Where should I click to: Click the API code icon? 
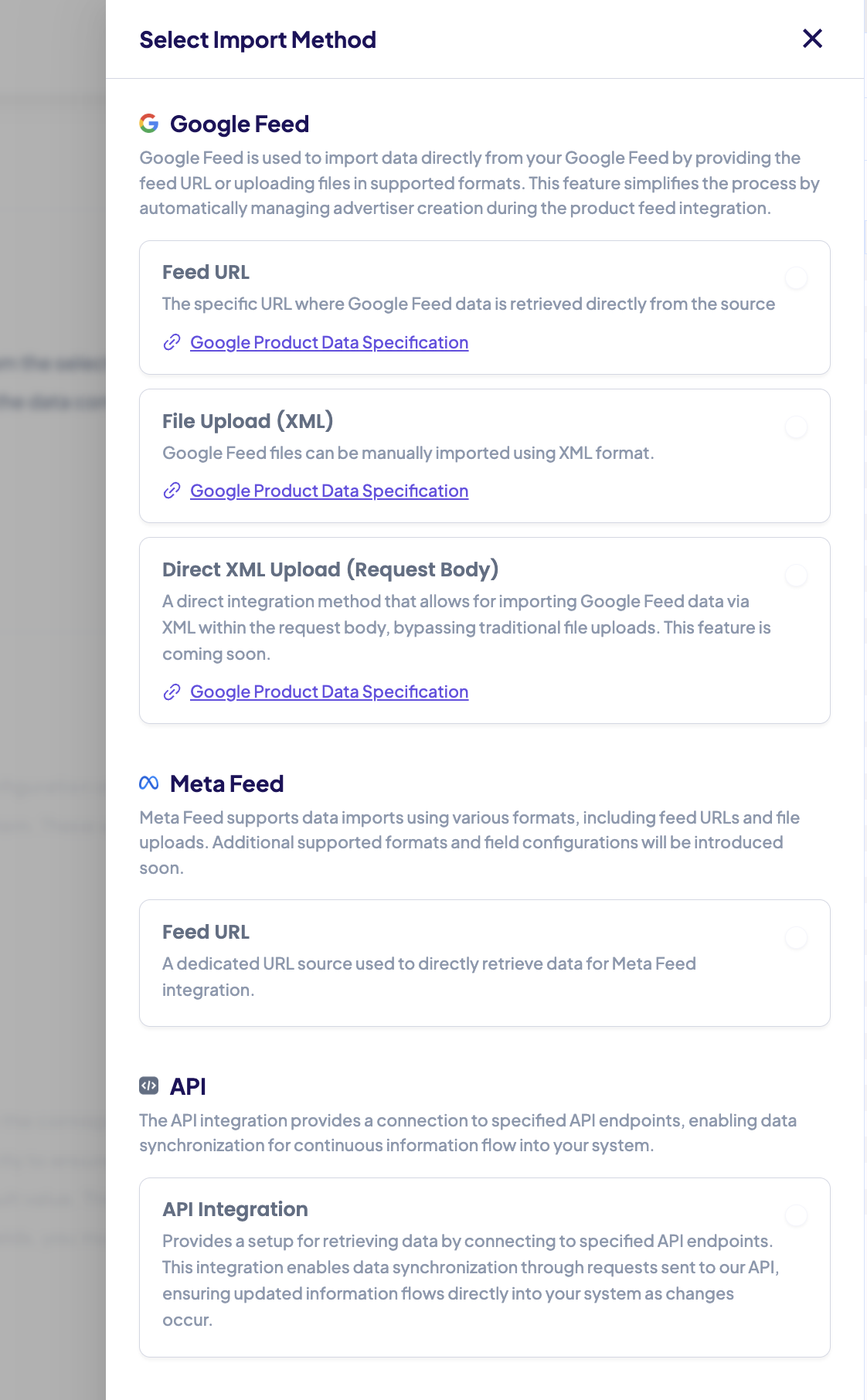[x=149, y=1086]
